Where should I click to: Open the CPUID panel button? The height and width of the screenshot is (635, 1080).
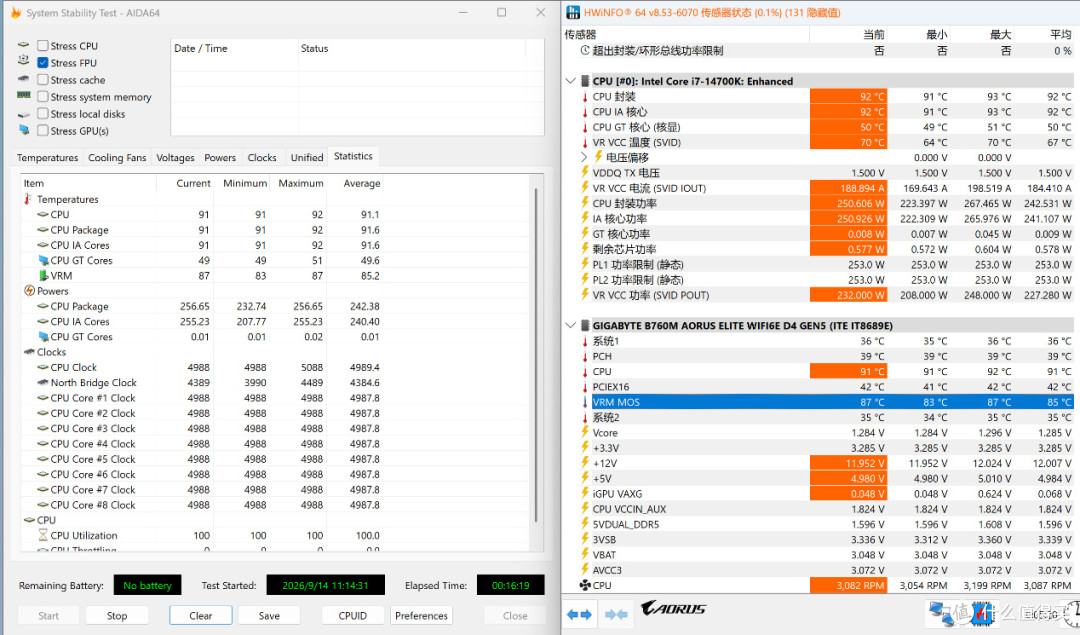tap(353, 616)
